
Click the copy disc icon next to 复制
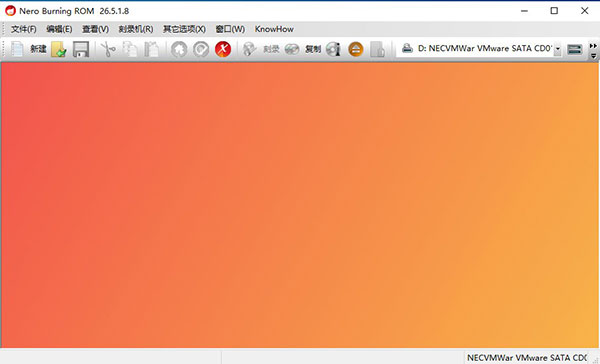tap(292, 49)
